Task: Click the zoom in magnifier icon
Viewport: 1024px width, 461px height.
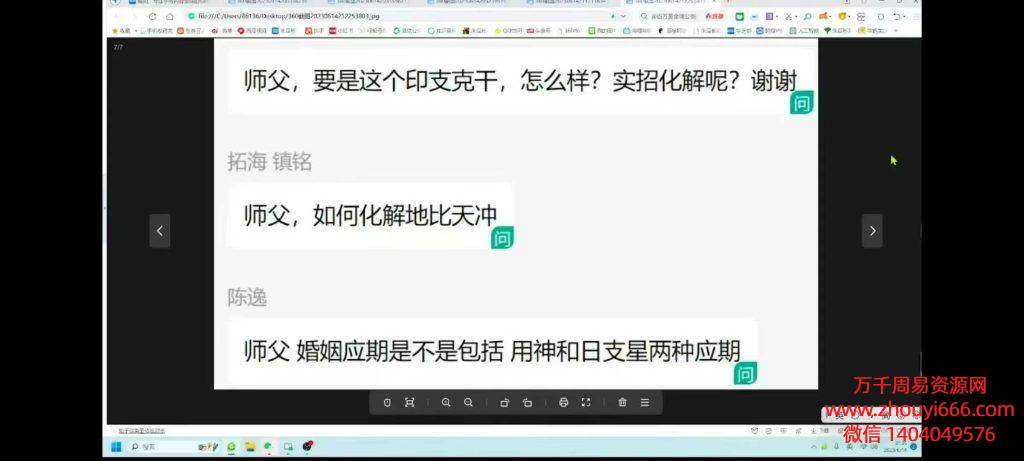Action: click(446, 402)
